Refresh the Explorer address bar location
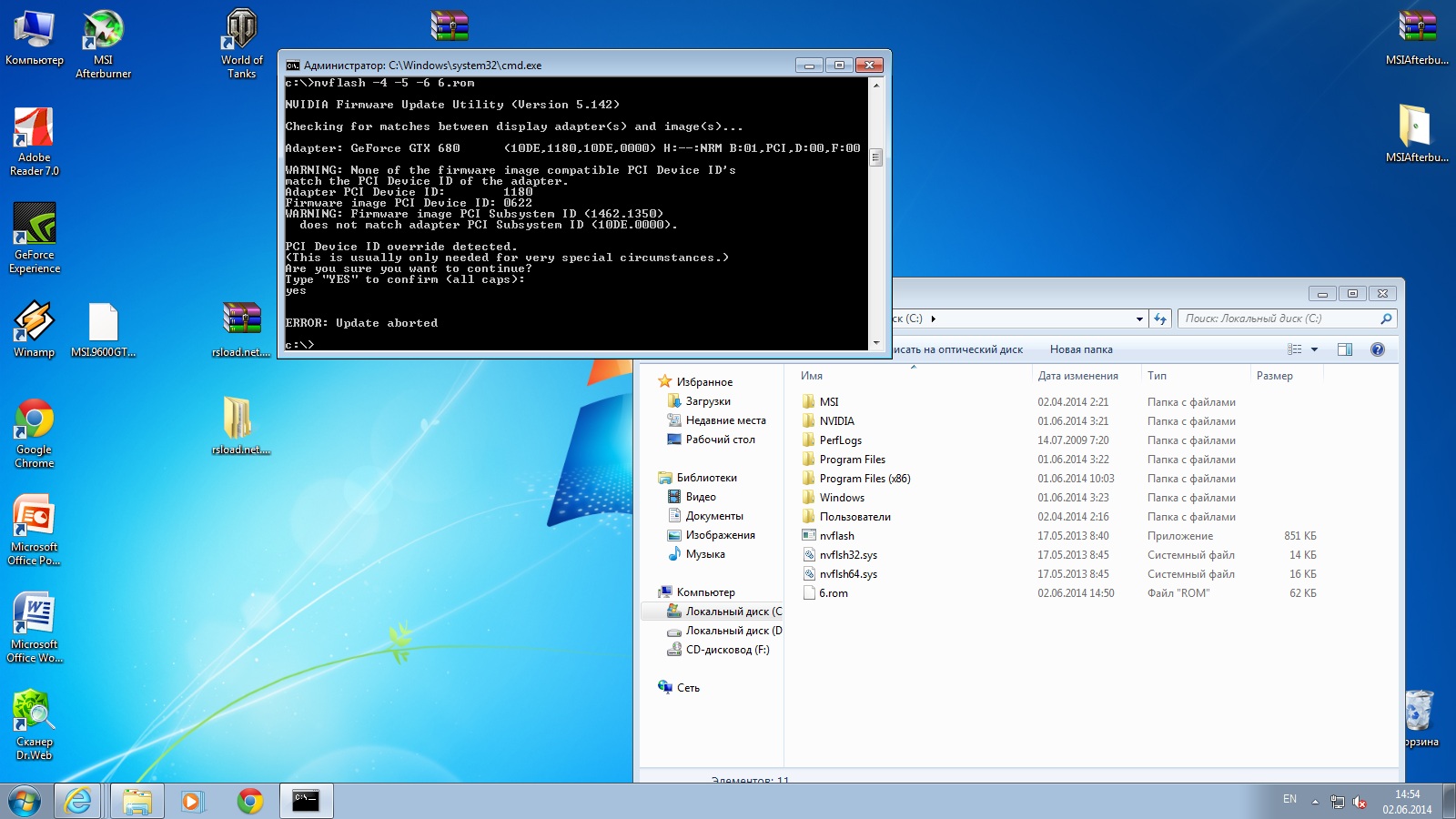This screenshot has width=1456, height=819. pyautogui.click(x=1160, y=318)
